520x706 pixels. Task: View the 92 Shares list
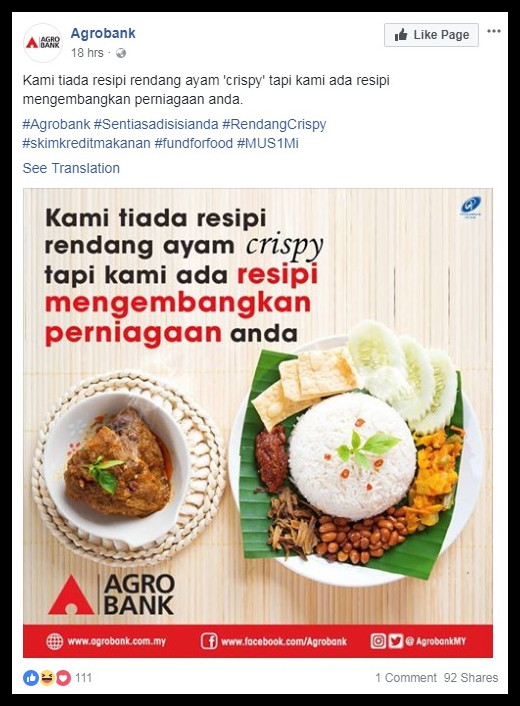point(471,678)
